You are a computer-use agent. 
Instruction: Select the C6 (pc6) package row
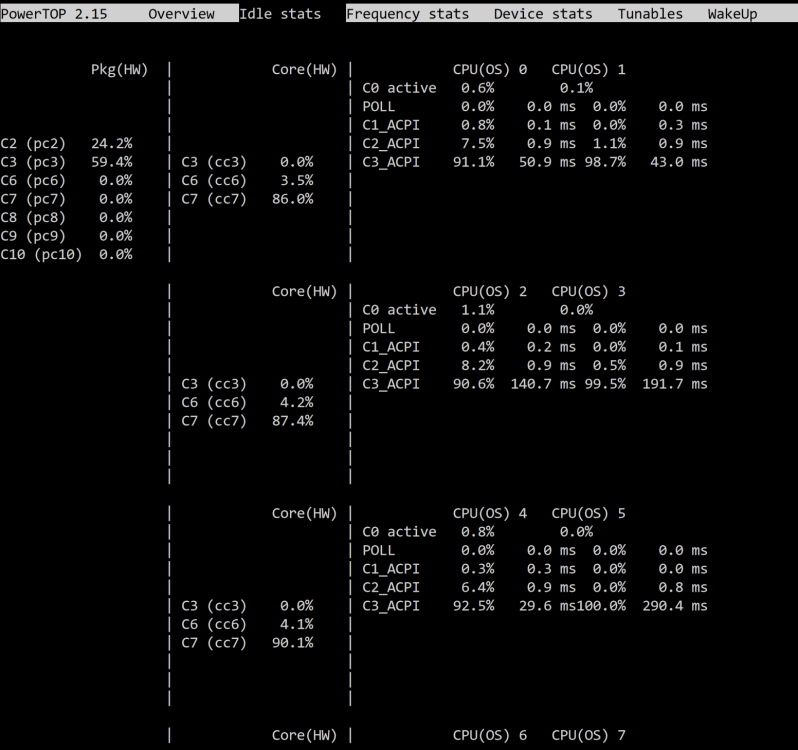pos(66,181)
